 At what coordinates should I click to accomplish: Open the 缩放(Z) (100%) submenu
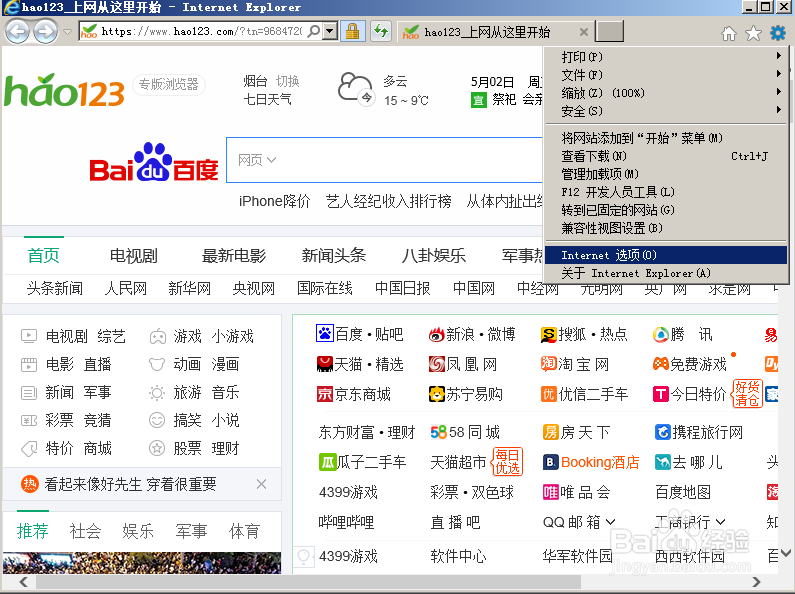(666, 93)
